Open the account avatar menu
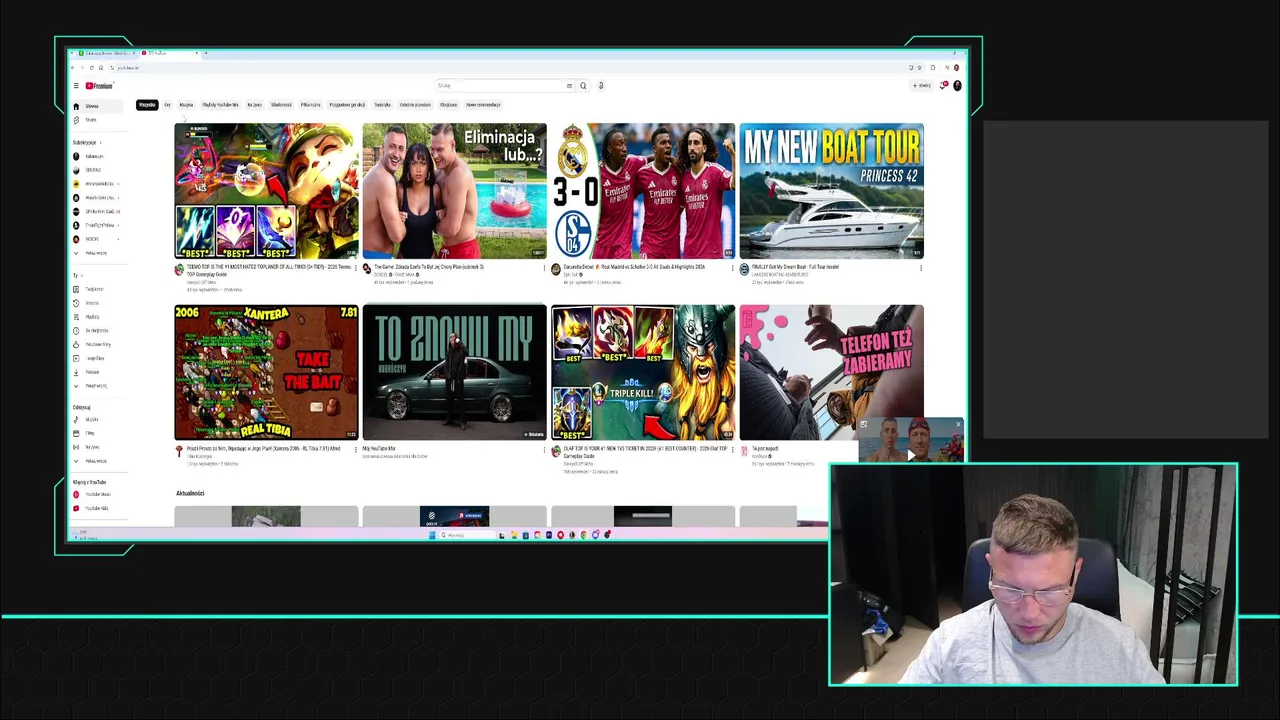Screen dimensions: 1280x720 click(957, 86)
